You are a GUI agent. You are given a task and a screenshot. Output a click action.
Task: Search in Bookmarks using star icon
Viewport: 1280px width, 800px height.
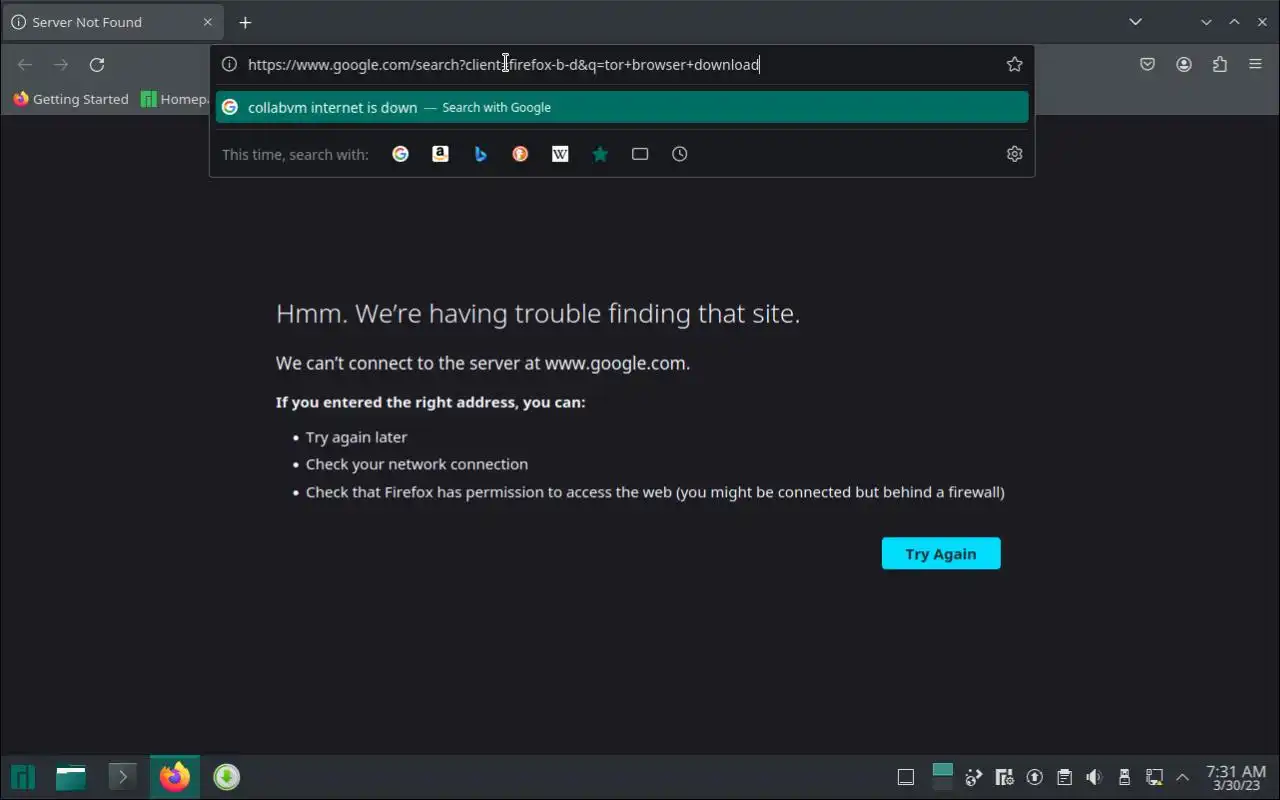tap(600, 154)
